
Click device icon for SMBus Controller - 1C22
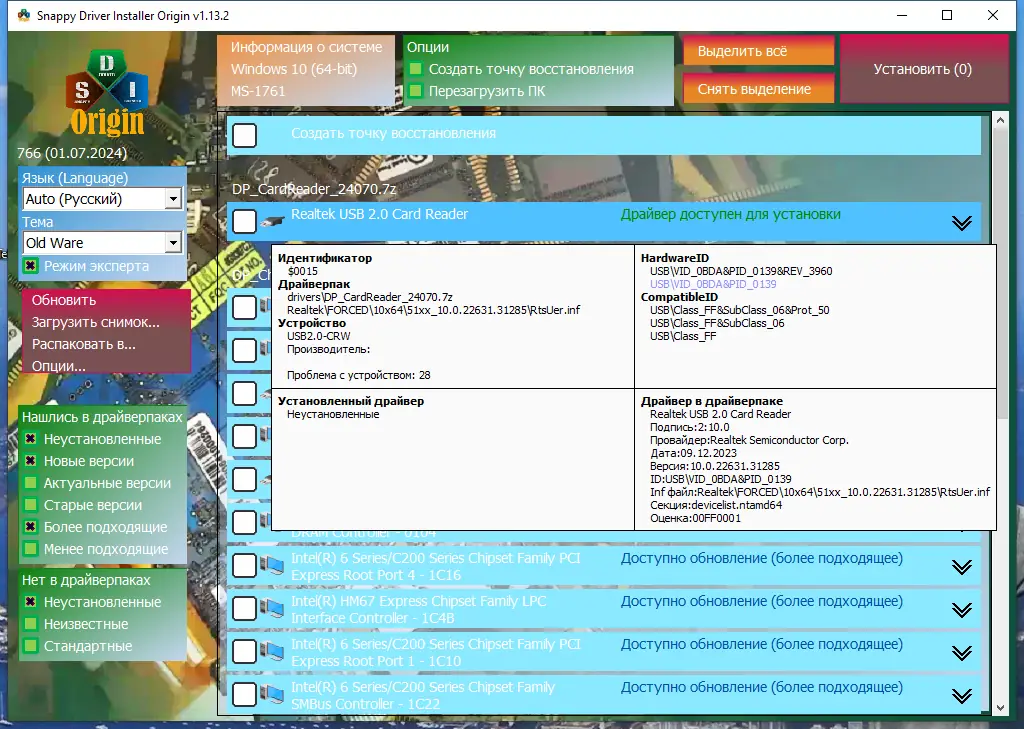coord(272,695)
